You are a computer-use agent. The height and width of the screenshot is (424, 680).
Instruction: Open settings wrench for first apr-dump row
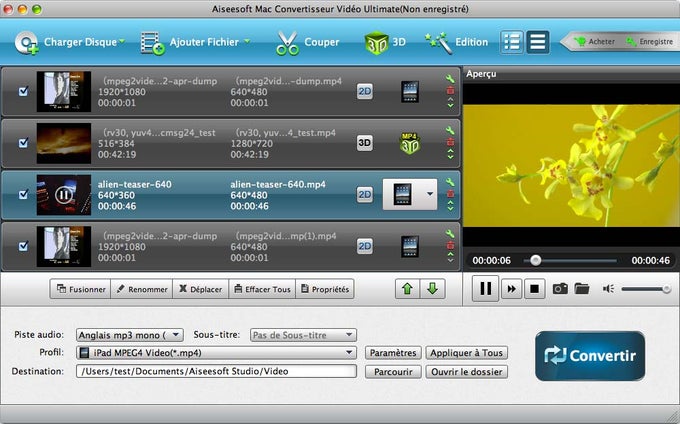[x=450, y=78]
